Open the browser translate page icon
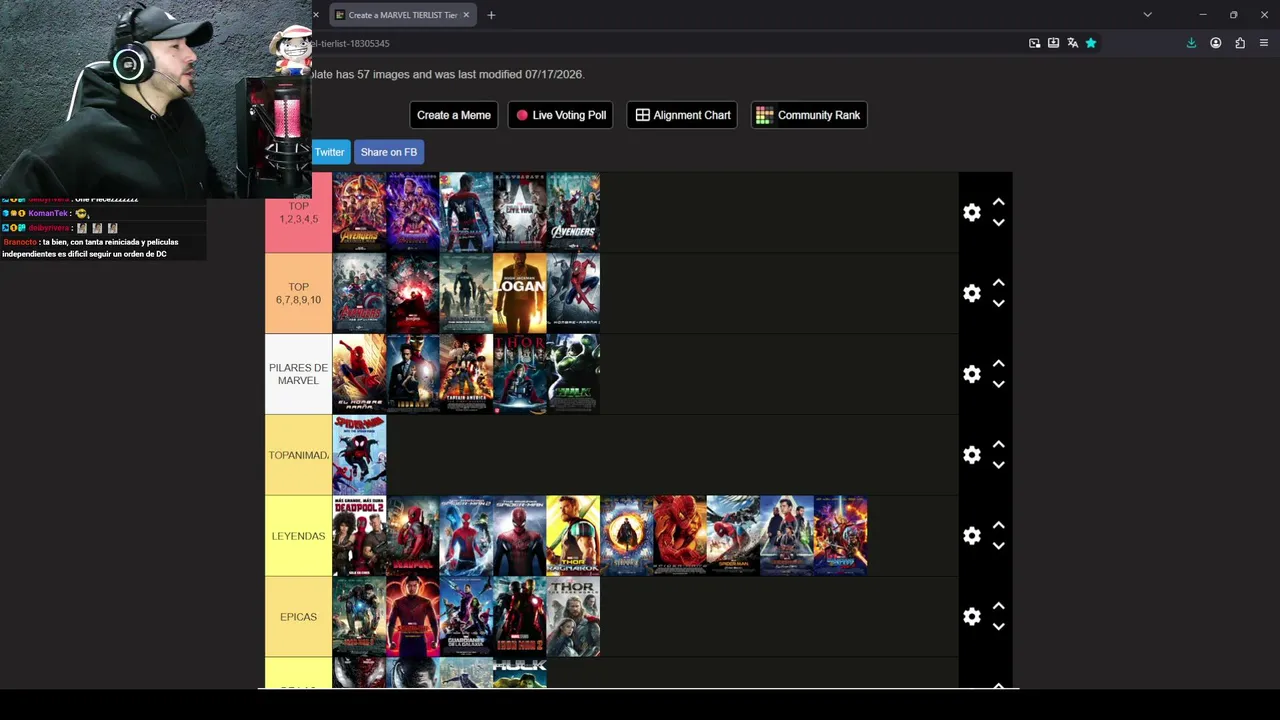Screen dimensions: 1280x720 1072,43
